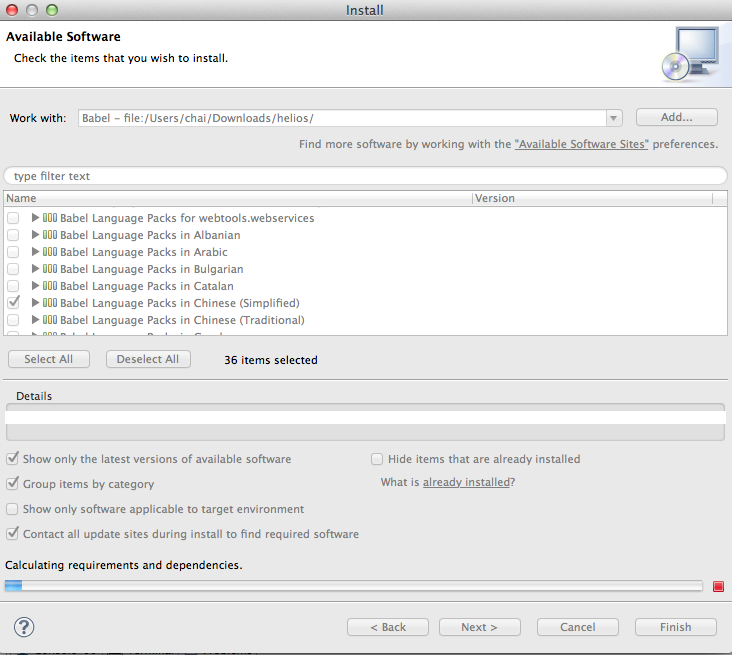732x655 pixels.
Task: Click the Bulgarian language pack category icon
Action: tap(50, 269)
